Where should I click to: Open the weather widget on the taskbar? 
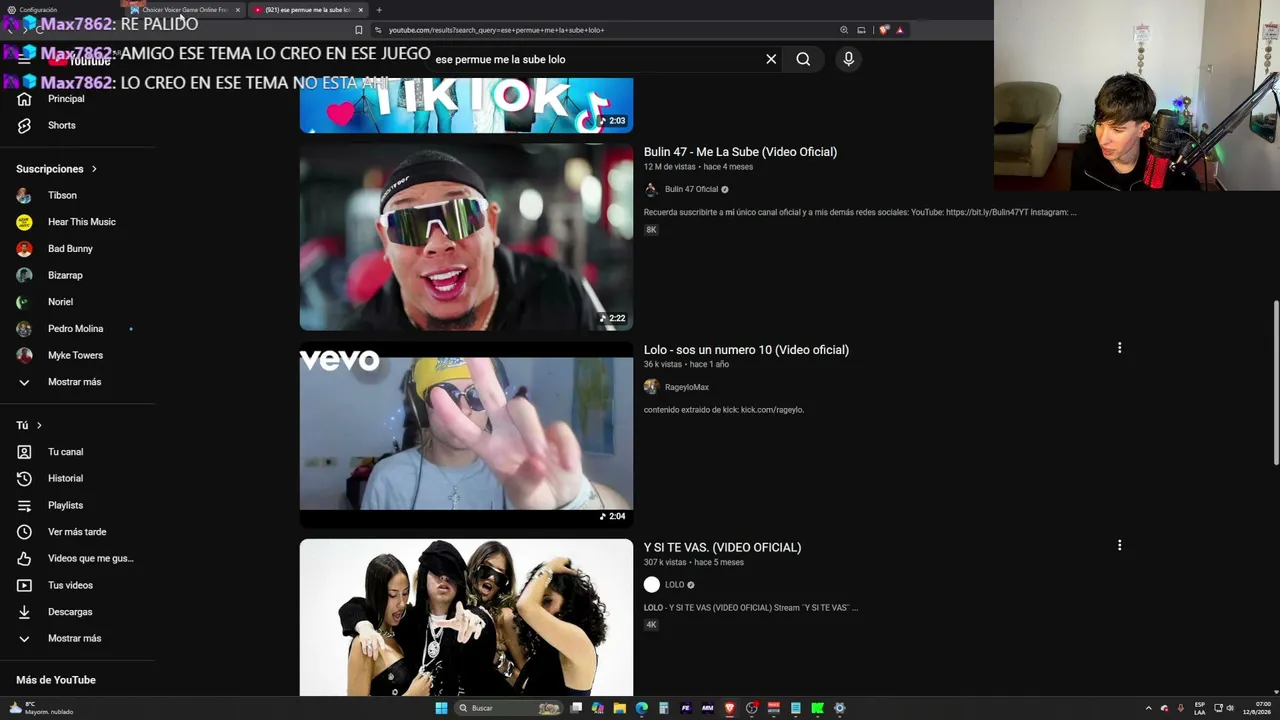coord(40,708)
